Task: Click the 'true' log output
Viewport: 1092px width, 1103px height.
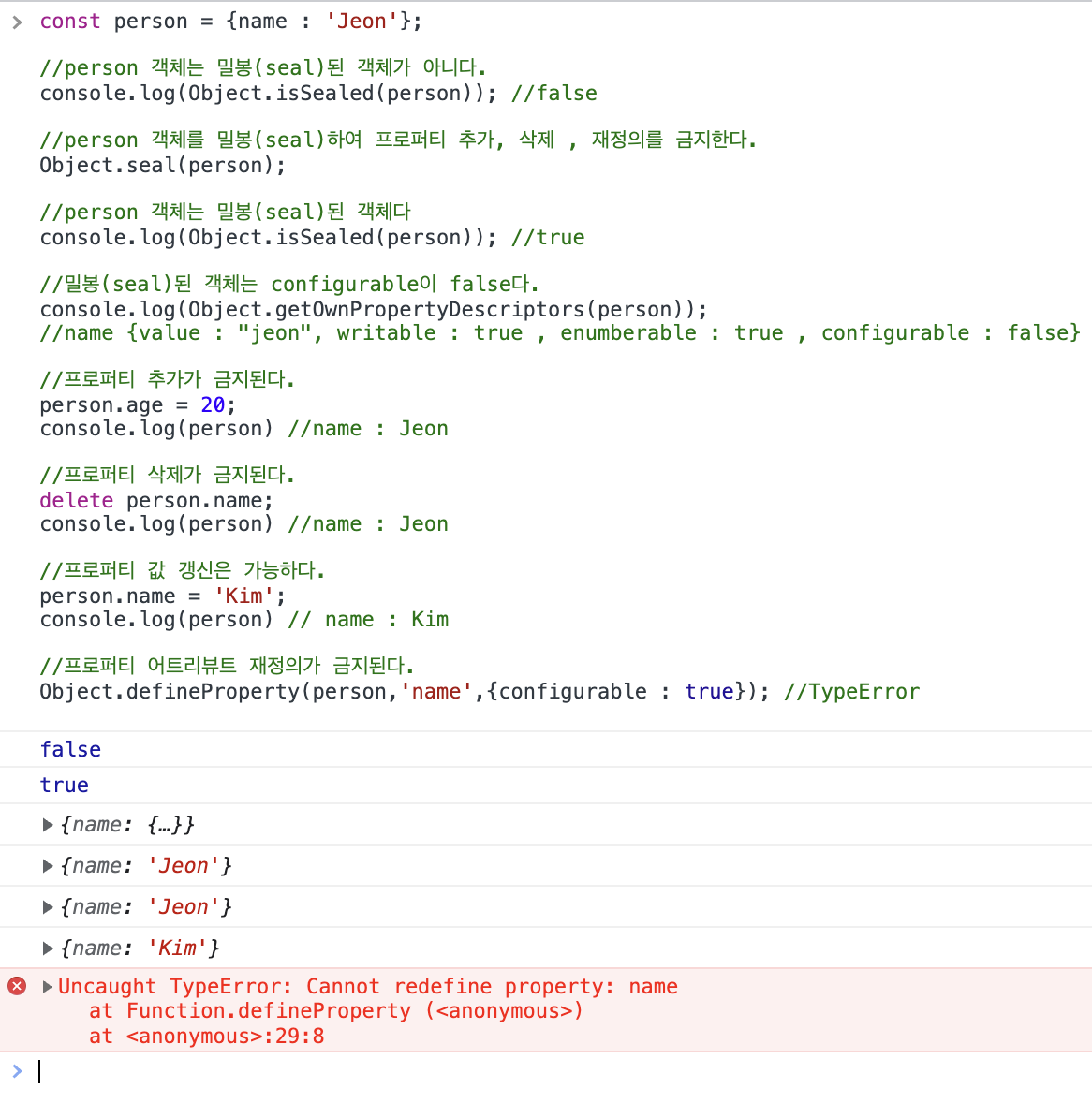Action: pyautogui.click(x=64, y=785)
